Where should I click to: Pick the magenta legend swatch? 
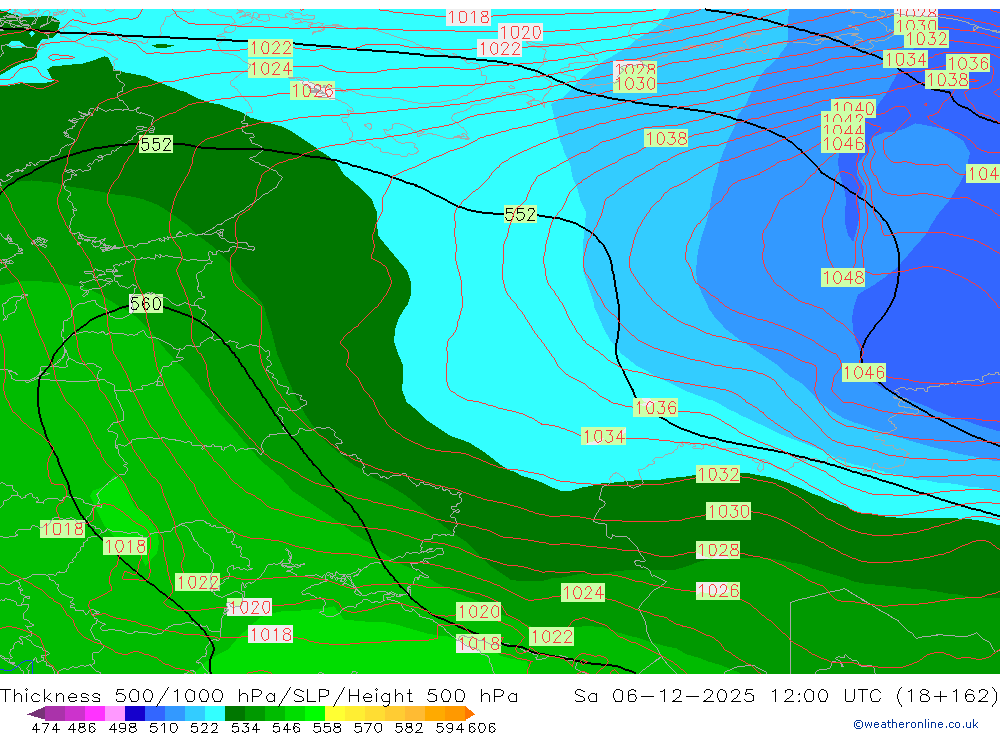94,713
